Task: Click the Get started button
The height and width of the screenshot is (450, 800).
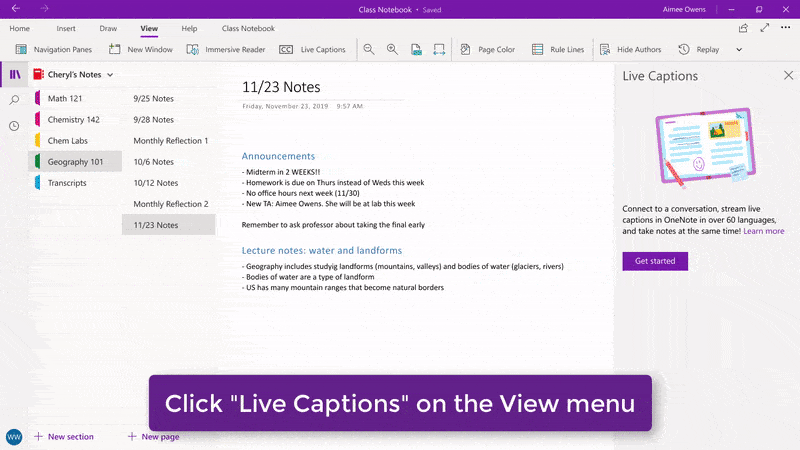Action: click(x=655, y=261)
